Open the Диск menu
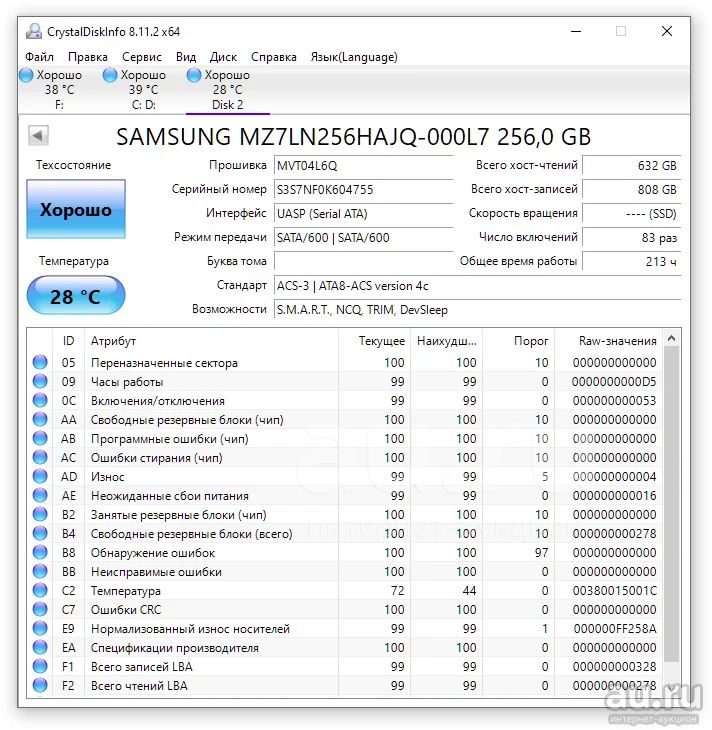The height and width of the screenshot is (730, 712). pos(223,57)
